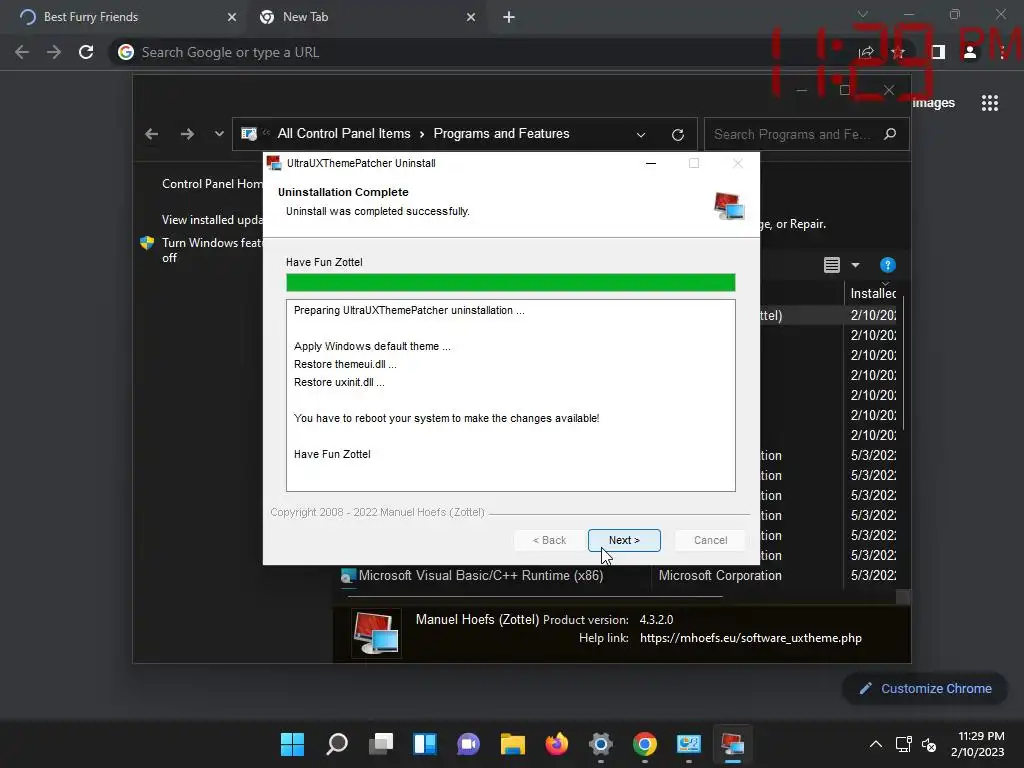
Task: Reload the page in Chrome
Action: coord(86,52)
